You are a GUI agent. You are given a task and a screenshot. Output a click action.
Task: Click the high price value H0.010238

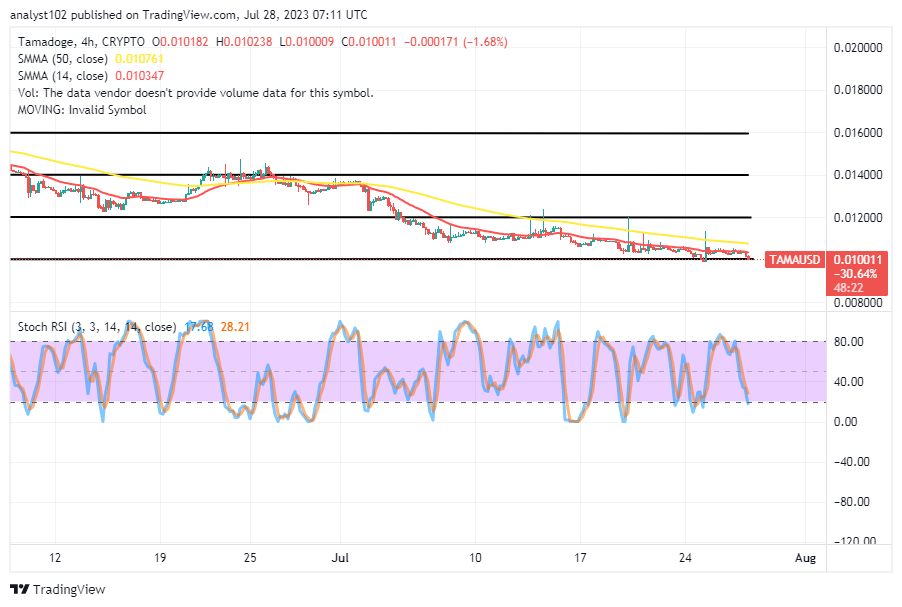244,41
